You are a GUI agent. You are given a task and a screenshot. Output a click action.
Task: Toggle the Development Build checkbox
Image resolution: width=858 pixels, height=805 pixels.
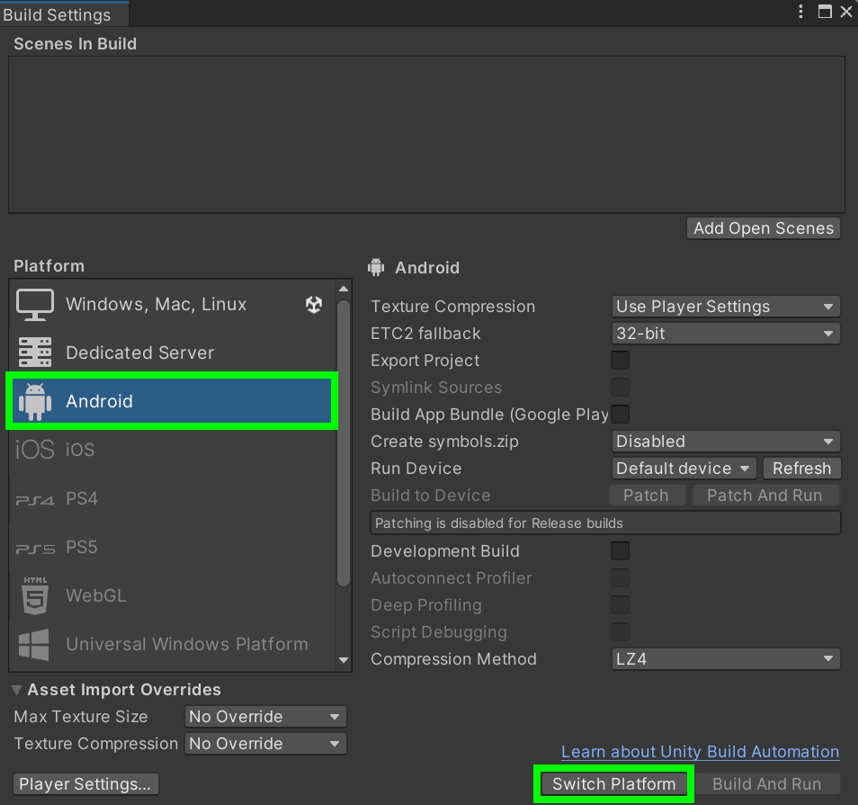(620, 551)
